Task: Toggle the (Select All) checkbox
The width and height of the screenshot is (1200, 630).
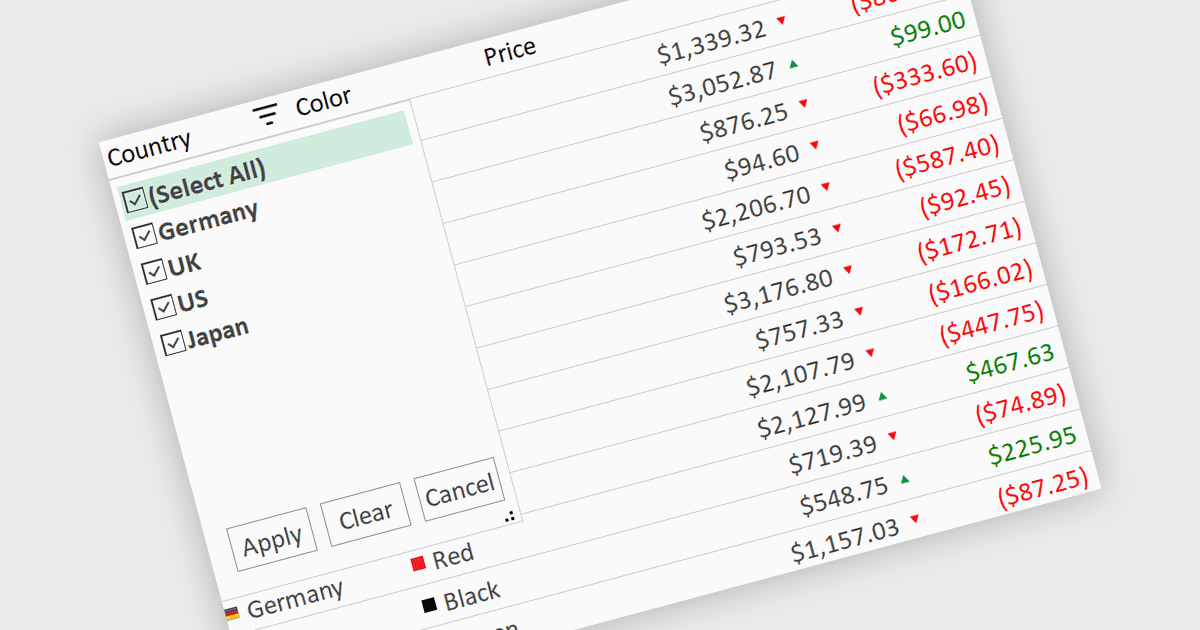Action: (135, 200)
